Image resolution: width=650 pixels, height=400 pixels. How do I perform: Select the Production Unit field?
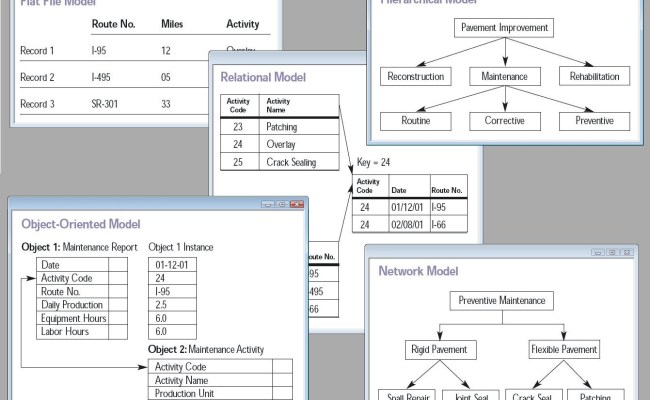220,393
